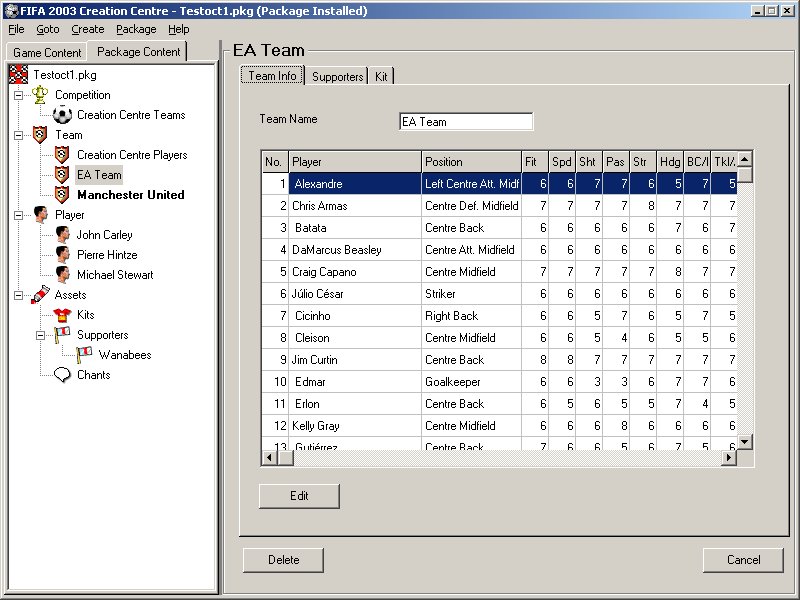
Task: Click the Team shield icon
Action: click(40, 135)
